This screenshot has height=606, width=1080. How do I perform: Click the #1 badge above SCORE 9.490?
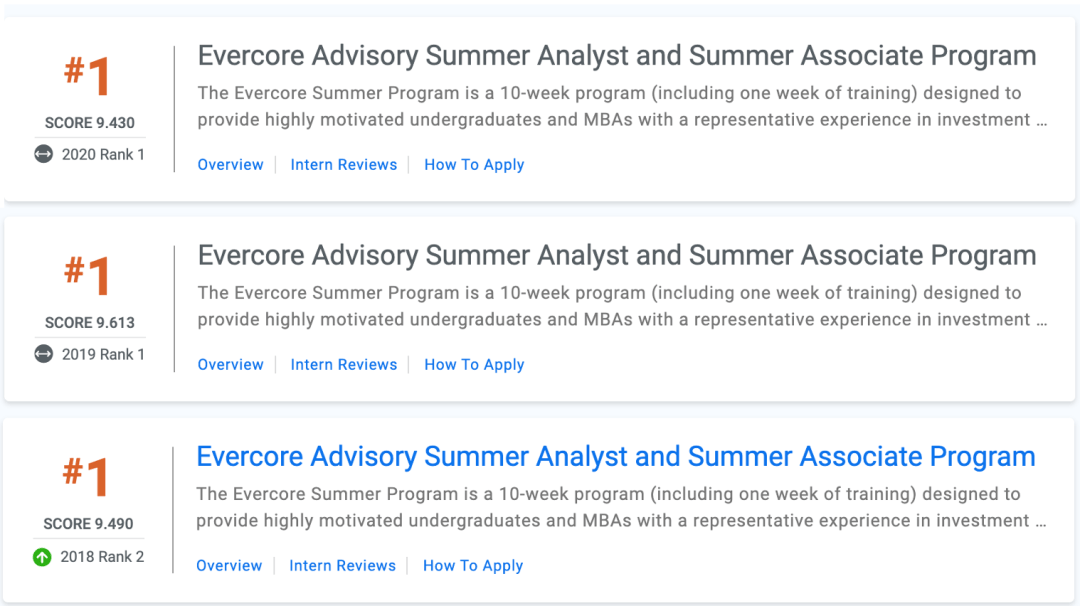click(87, 477)
